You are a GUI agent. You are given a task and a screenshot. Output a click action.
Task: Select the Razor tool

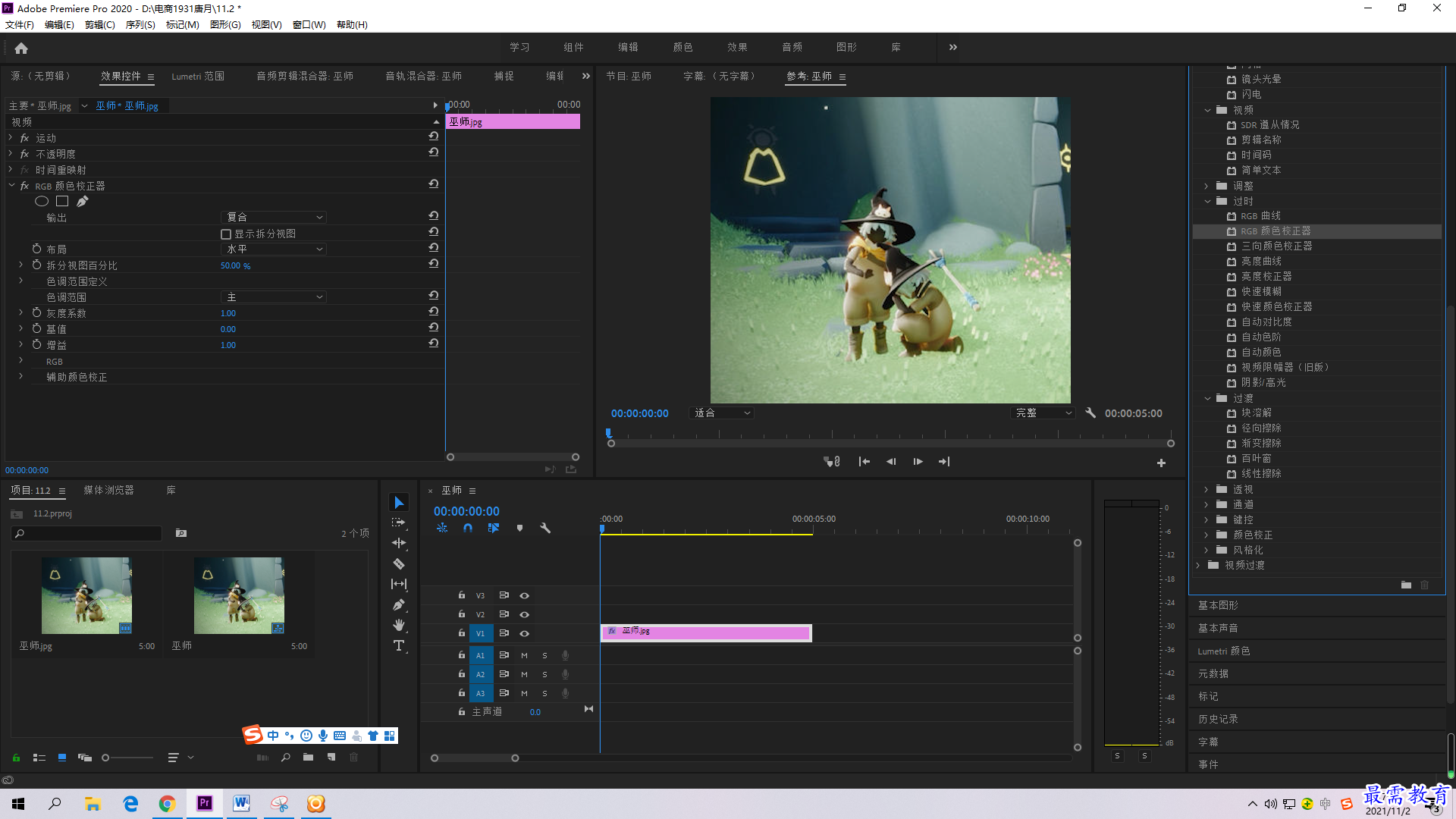pos(399,563)
